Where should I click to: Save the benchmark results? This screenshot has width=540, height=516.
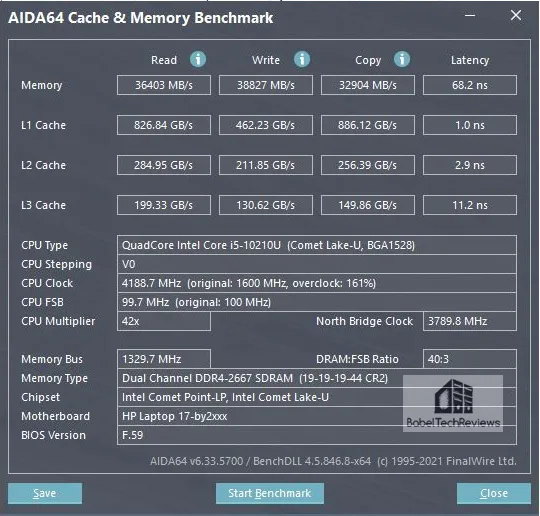pyautogui.click(x=45, y=493)
